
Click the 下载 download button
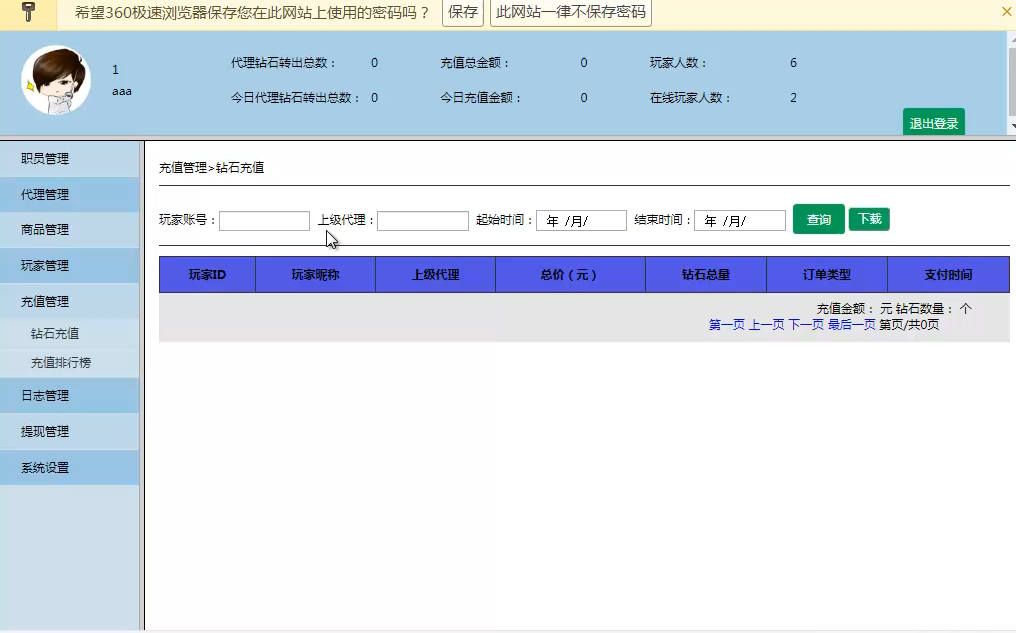tap(868, 219)
